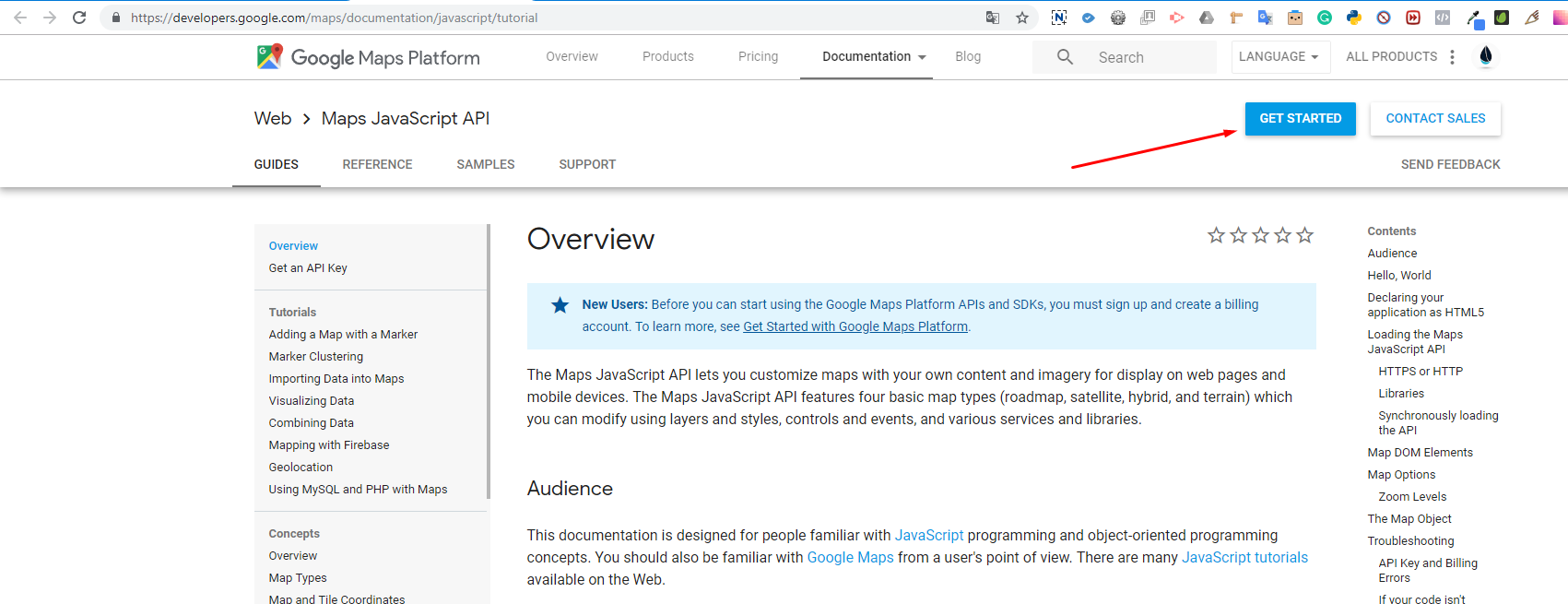Image resolution: width=1568 pixels, height=604 pixels.
Task: Switch to the SUPPORT tab
Action: point(587,164)
